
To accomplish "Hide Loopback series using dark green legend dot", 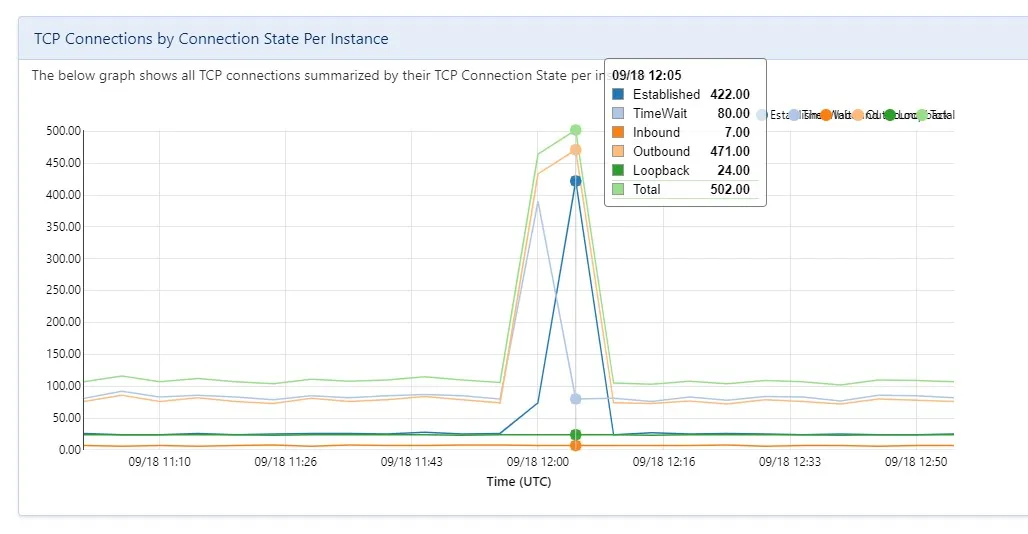I will coord(890,115).
